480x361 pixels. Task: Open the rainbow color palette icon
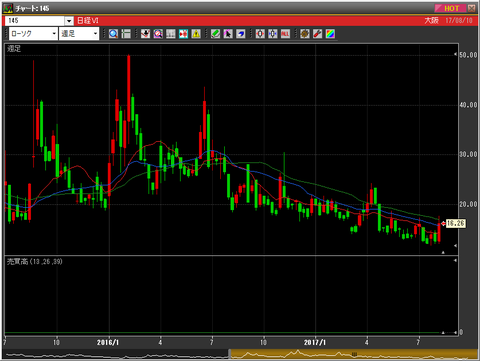tap(330, 34)
